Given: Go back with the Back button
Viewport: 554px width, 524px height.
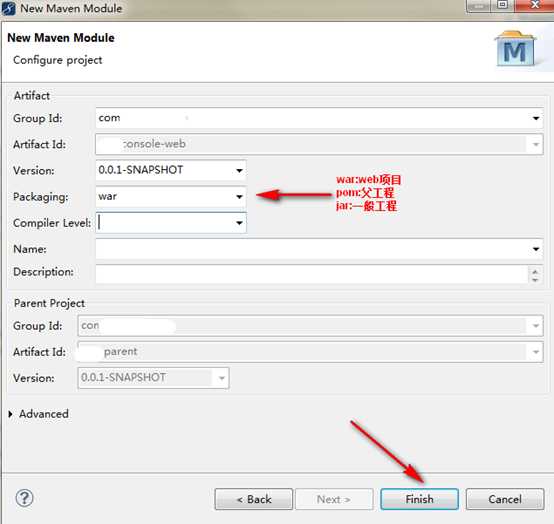Looking at the screenshot, I should click(254, 499).
